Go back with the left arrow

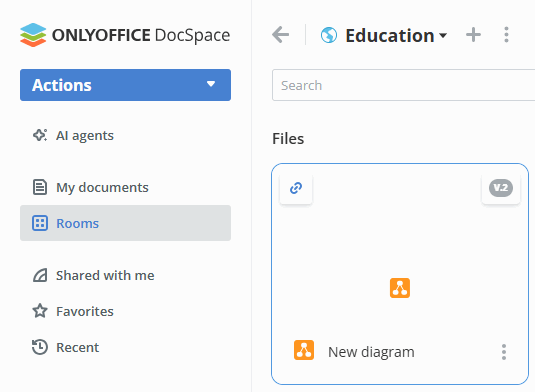pyautogui.click(x=280, y=34)
